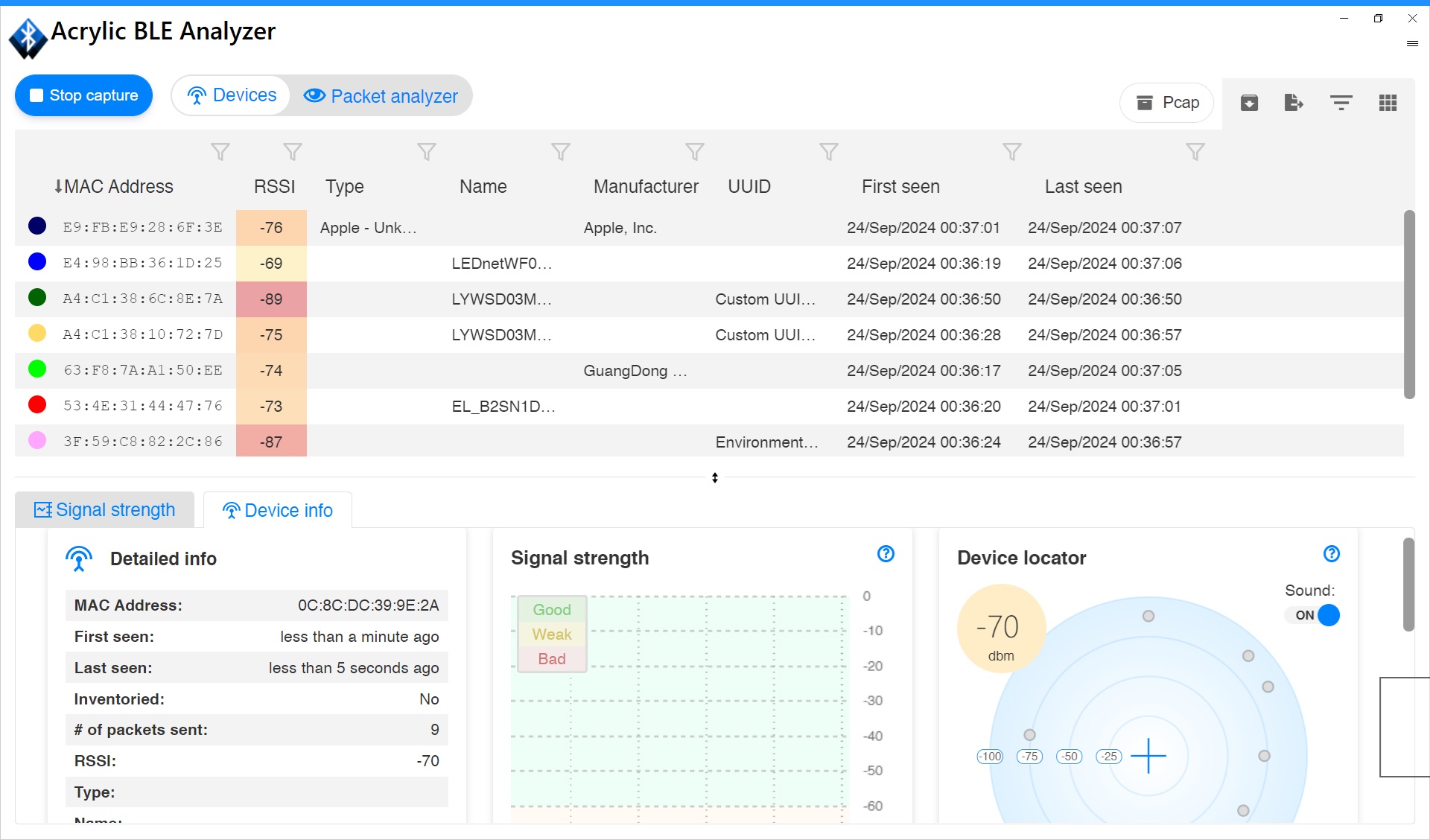Click the Acrylic BLE Analyzer logo
Image resolution: width=1430 pixels, height=840 pixels.
28,37
